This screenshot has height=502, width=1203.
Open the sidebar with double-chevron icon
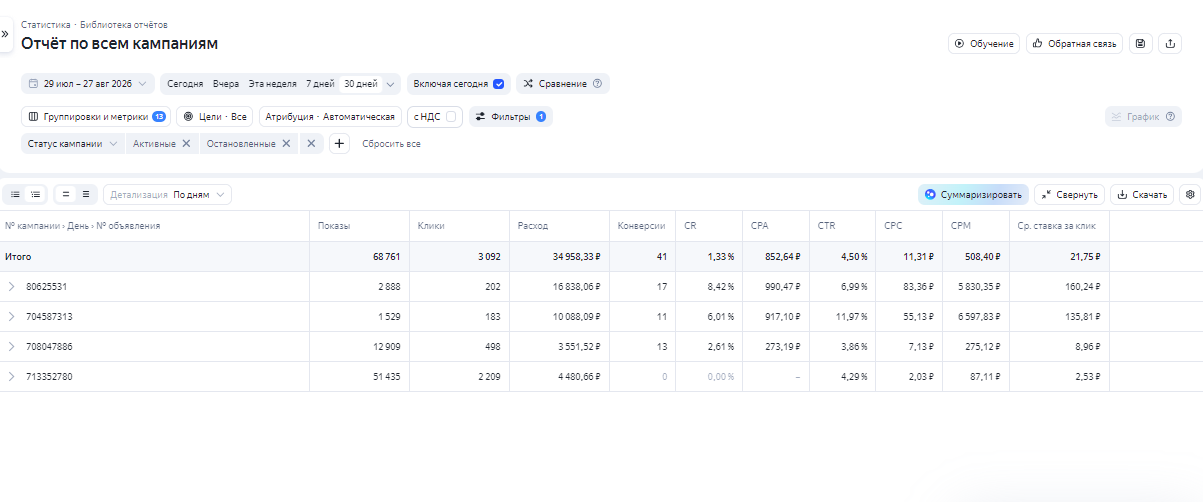point(5,34)
